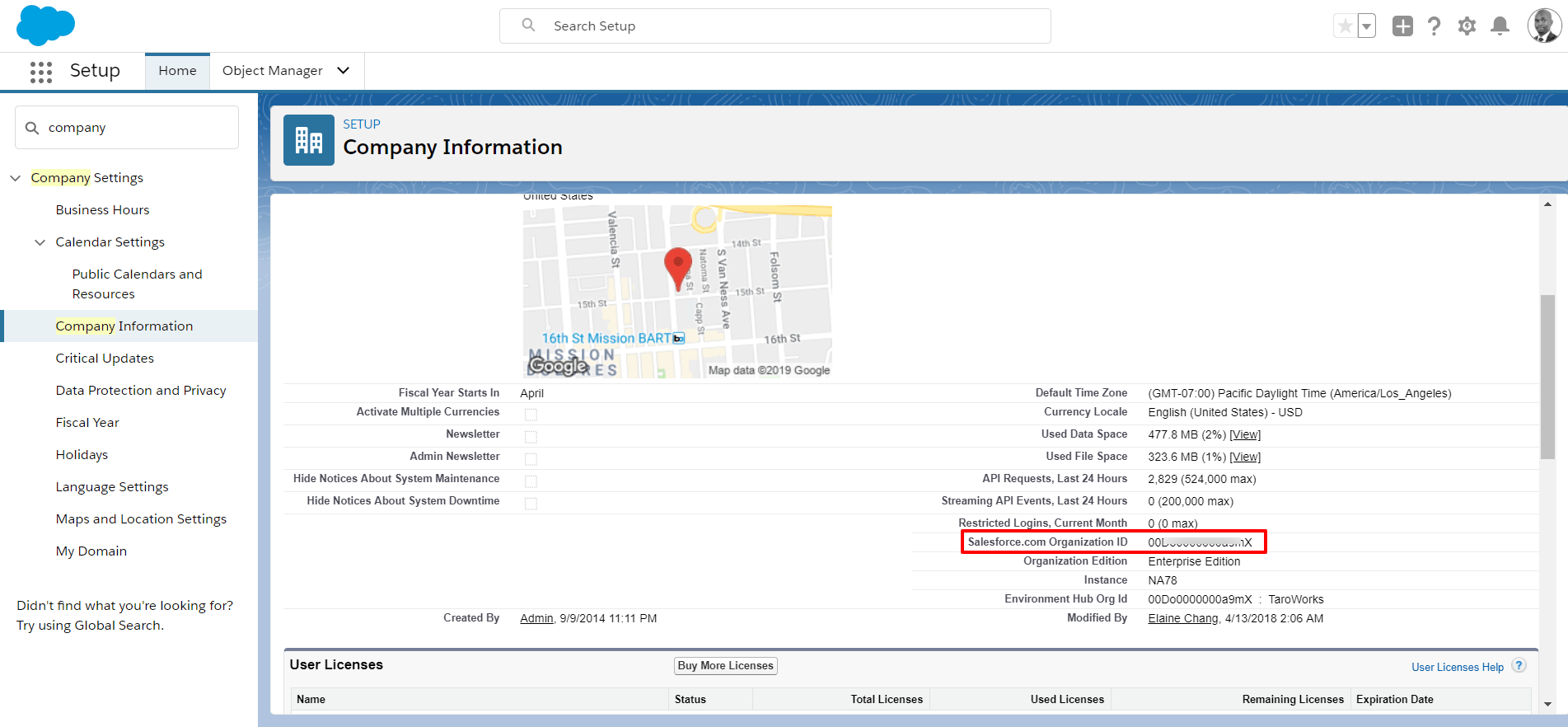
Task: Open the global actions plus icon
Action: coord(1402,26)
